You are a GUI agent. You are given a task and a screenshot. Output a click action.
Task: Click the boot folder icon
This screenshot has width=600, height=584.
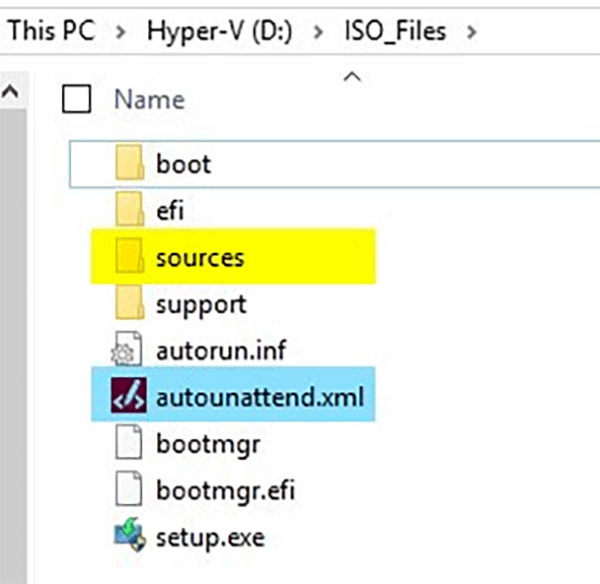pyautogui.click(x=129, y=162)
